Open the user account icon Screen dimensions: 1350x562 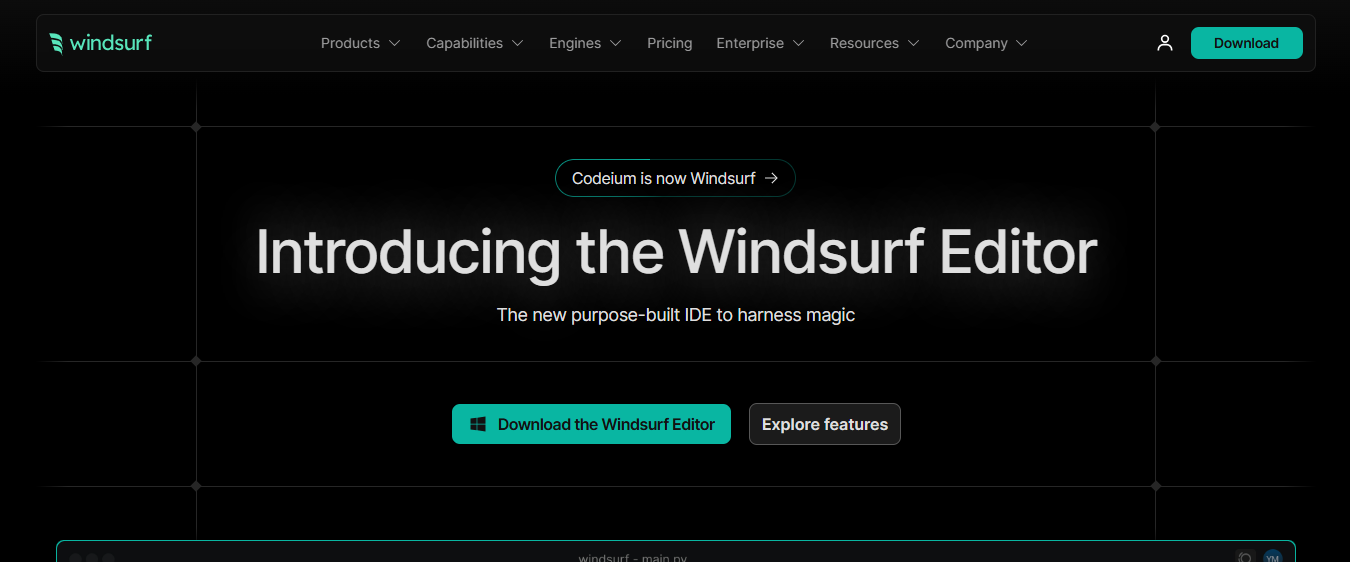pos(1164,43)
